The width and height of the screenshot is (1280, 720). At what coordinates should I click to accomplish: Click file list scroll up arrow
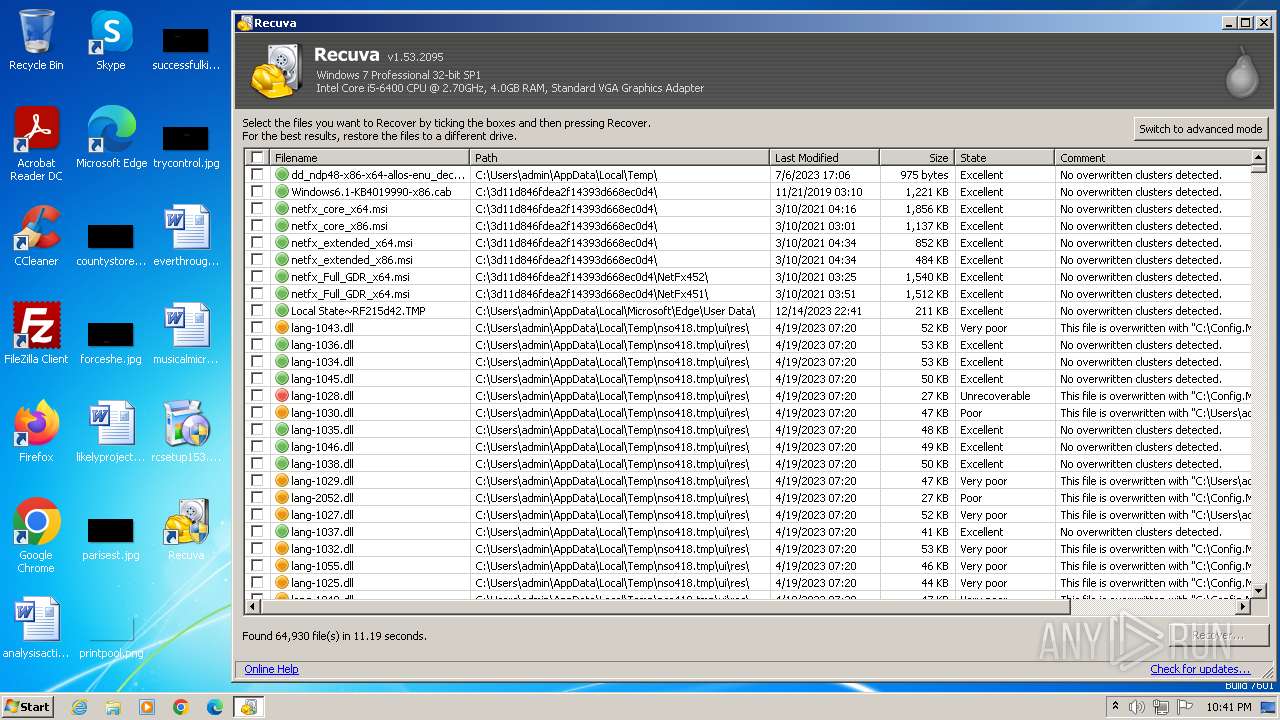click(x=1259, y=157)
